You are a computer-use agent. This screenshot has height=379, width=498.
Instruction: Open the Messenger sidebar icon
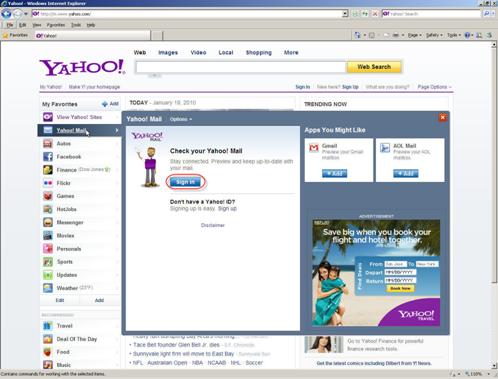(x=48, y=222)
